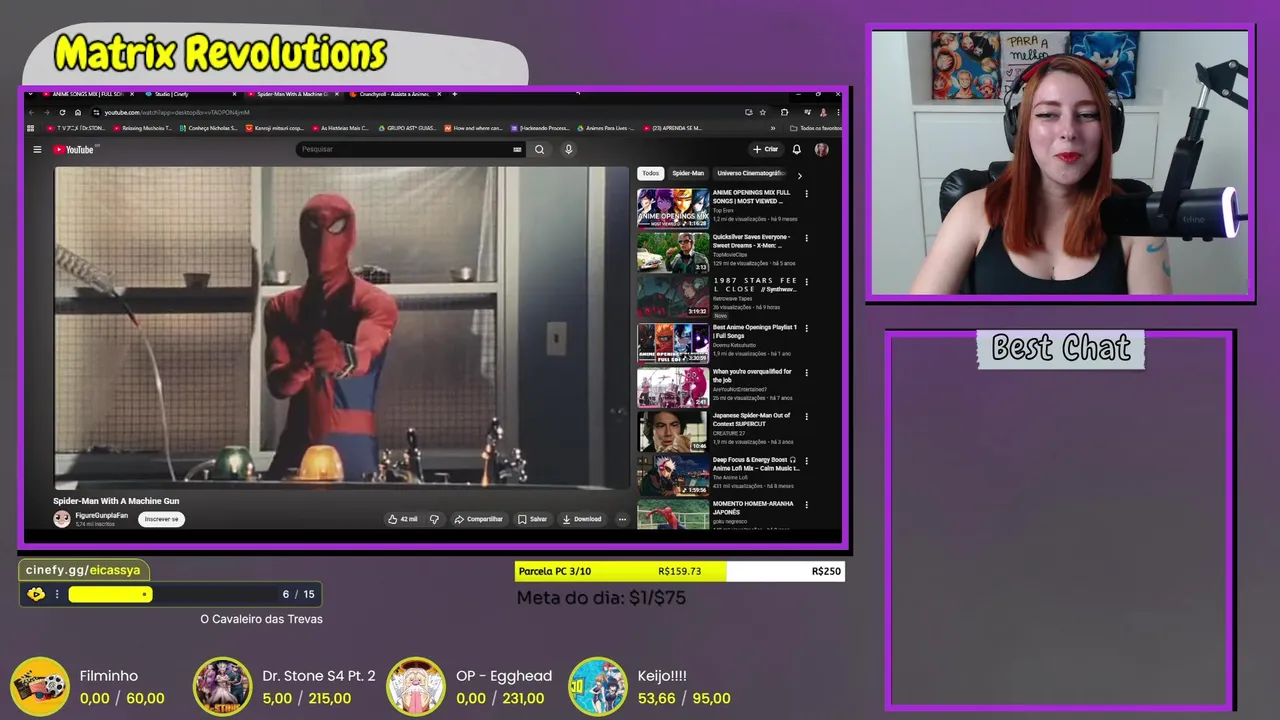Select the Universo Cinematográfico filter chip

(x=751, y=173)
